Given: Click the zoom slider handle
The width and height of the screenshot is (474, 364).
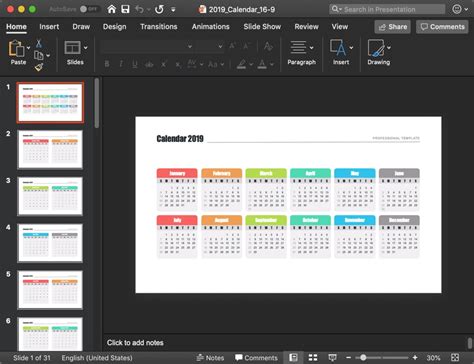Looking at the screenshot, I should tap(363, 358).
